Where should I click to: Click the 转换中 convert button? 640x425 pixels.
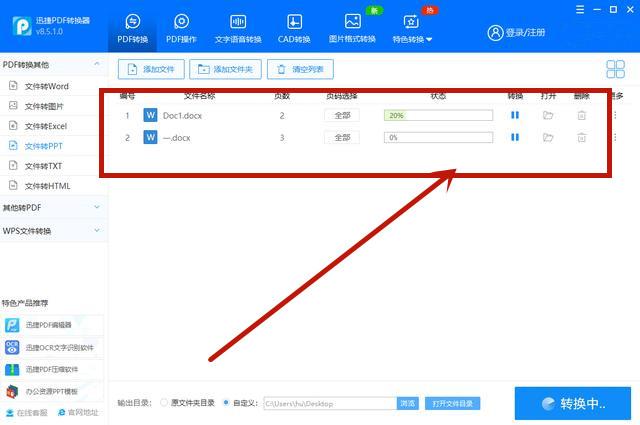[x=573, y=404]
